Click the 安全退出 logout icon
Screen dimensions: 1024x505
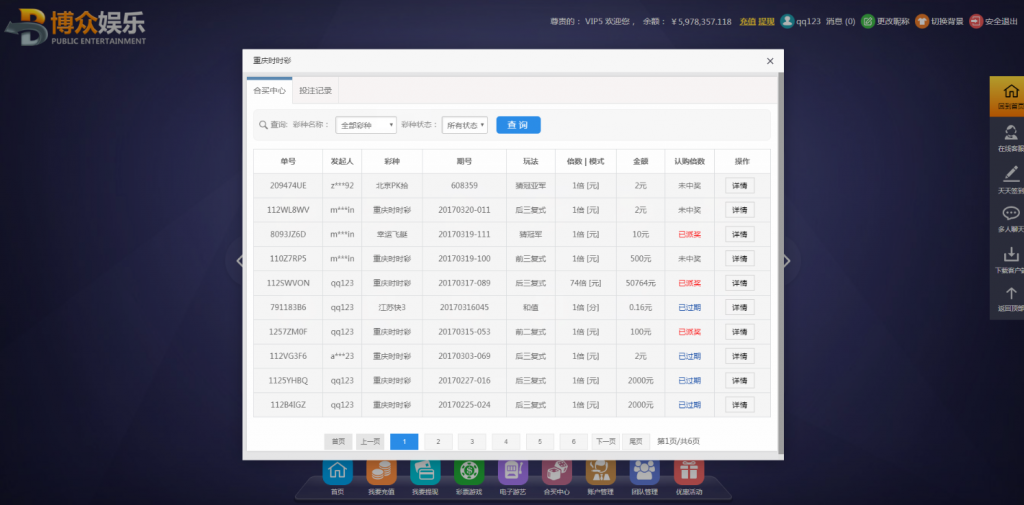976,21
